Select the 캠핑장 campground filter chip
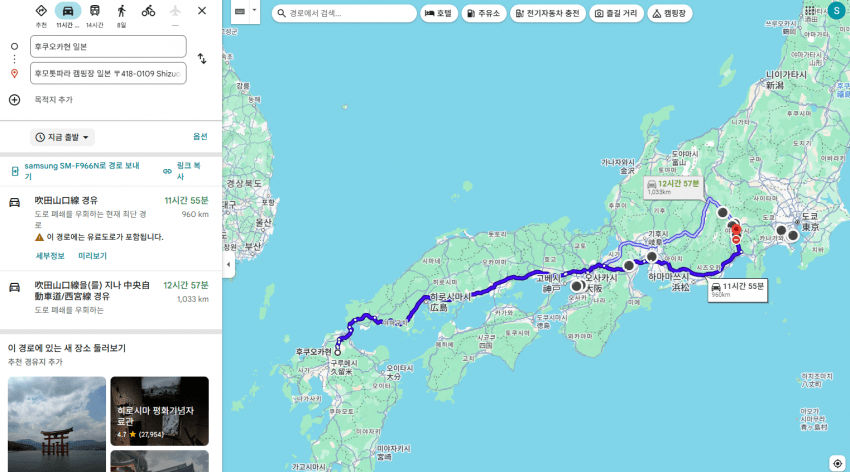 (670, 14)
